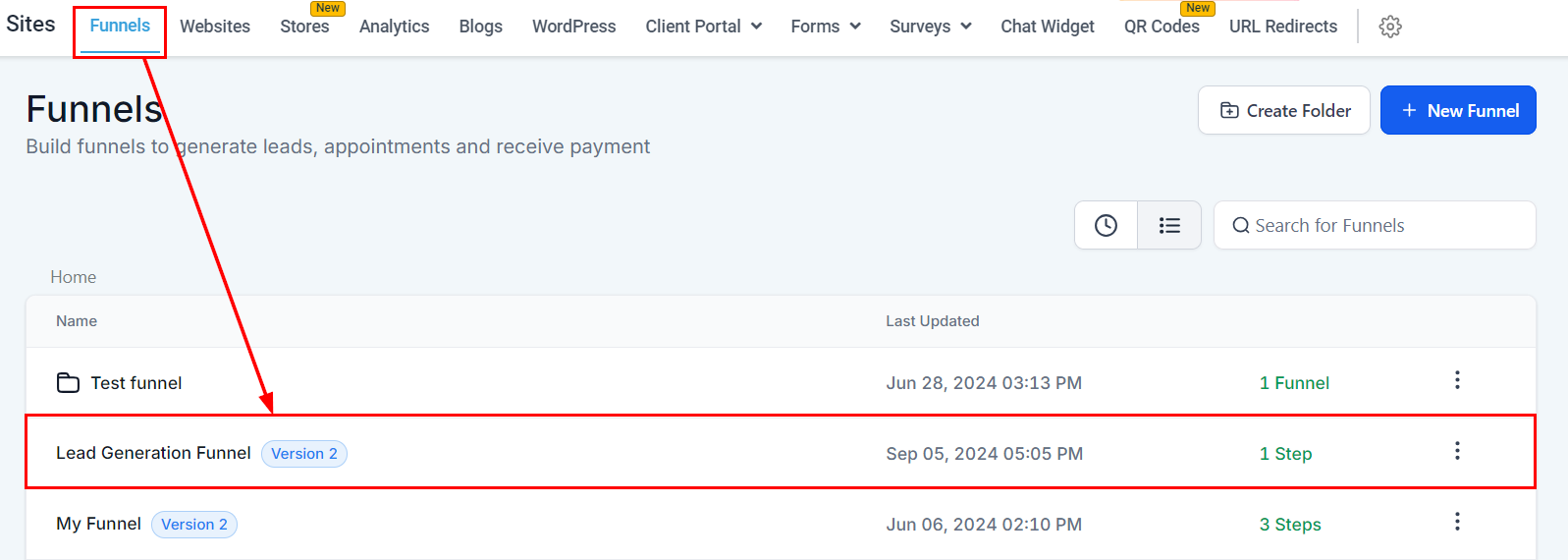This screenshot has width=1568, height=560.
Task: Click the 3 Steps count text
Action: 1290,525
